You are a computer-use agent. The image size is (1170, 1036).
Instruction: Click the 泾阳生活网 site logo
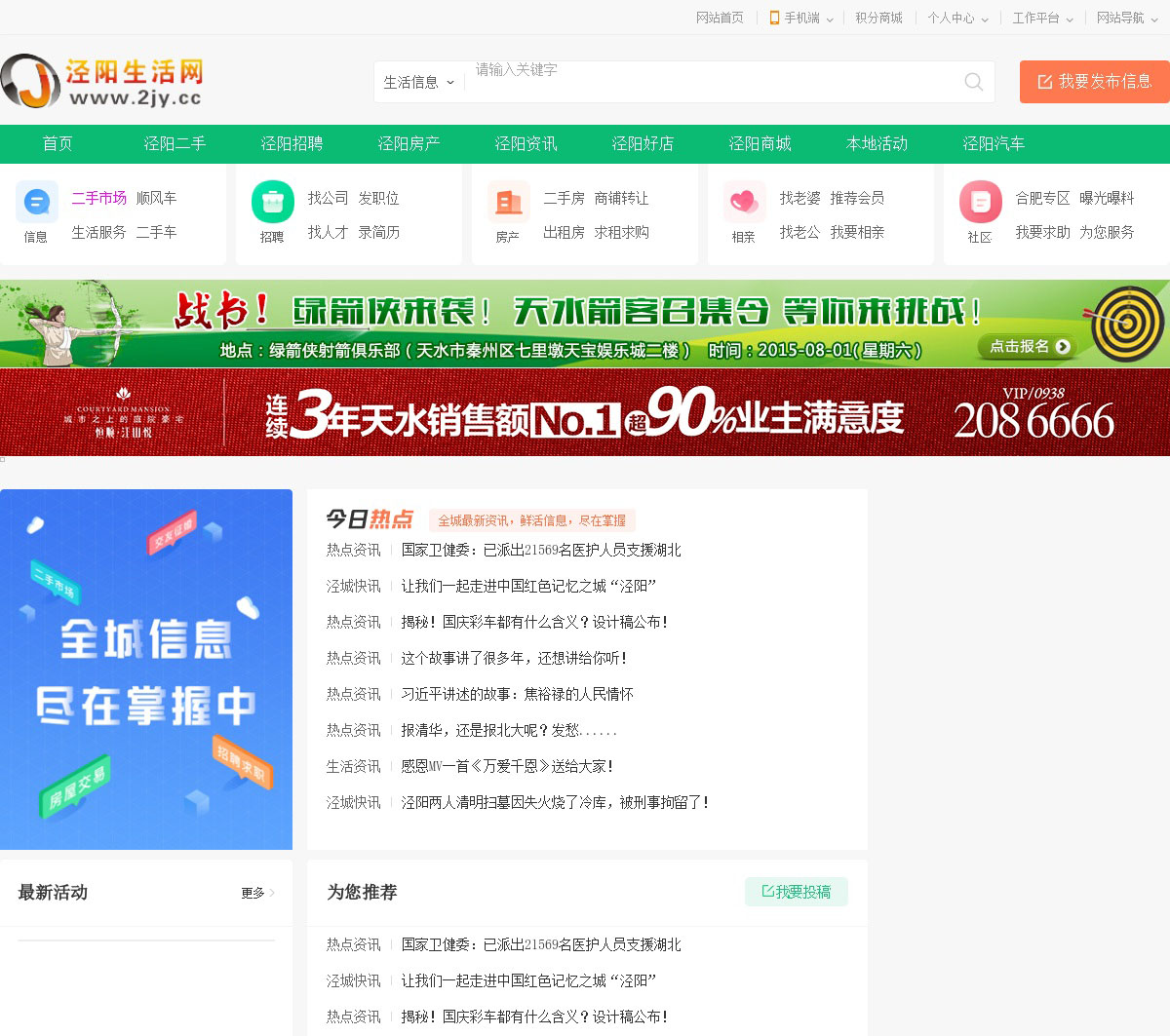(102, 81)
